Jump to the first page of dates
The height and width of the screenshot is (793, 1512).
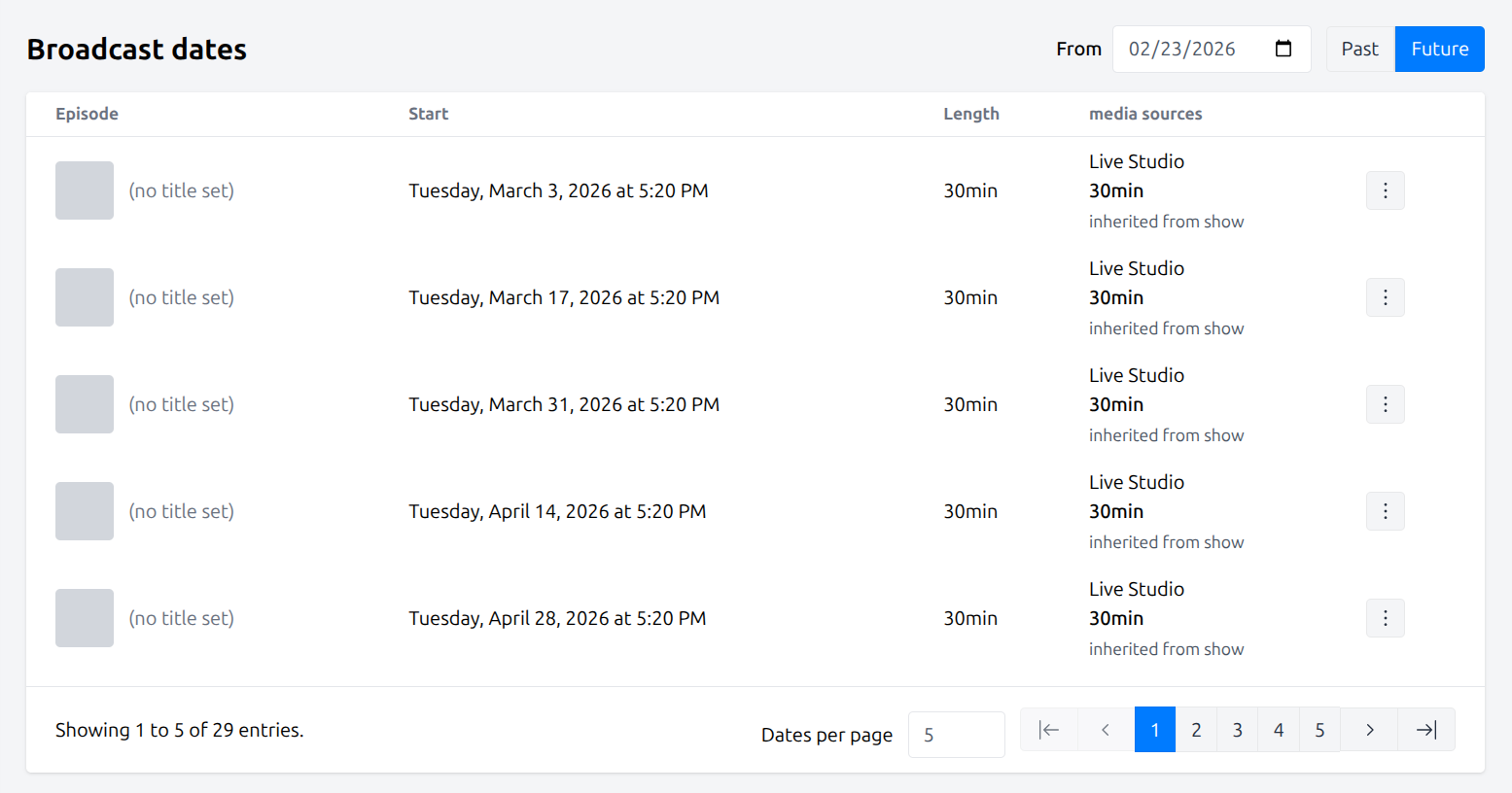[x=1048, y=730]
